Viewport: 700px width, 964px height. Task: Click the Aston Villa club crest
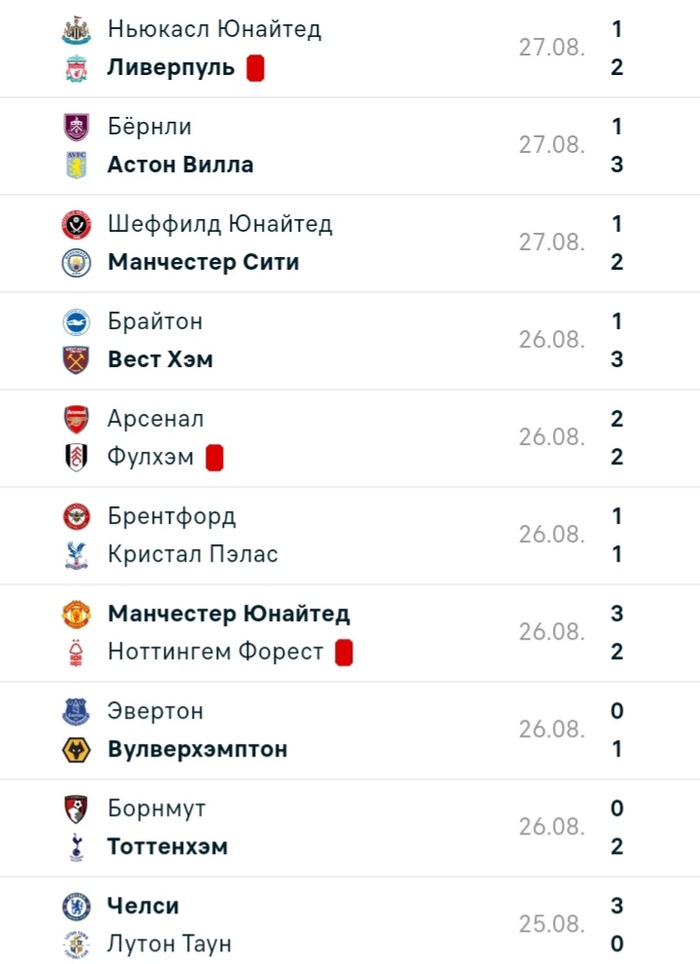click(76, 165)
